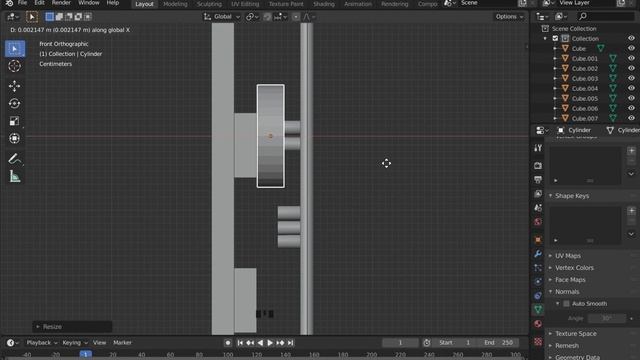Expand the UV Maps panel
The width and height of the screenshot is (640, 360).
[568, 256]
